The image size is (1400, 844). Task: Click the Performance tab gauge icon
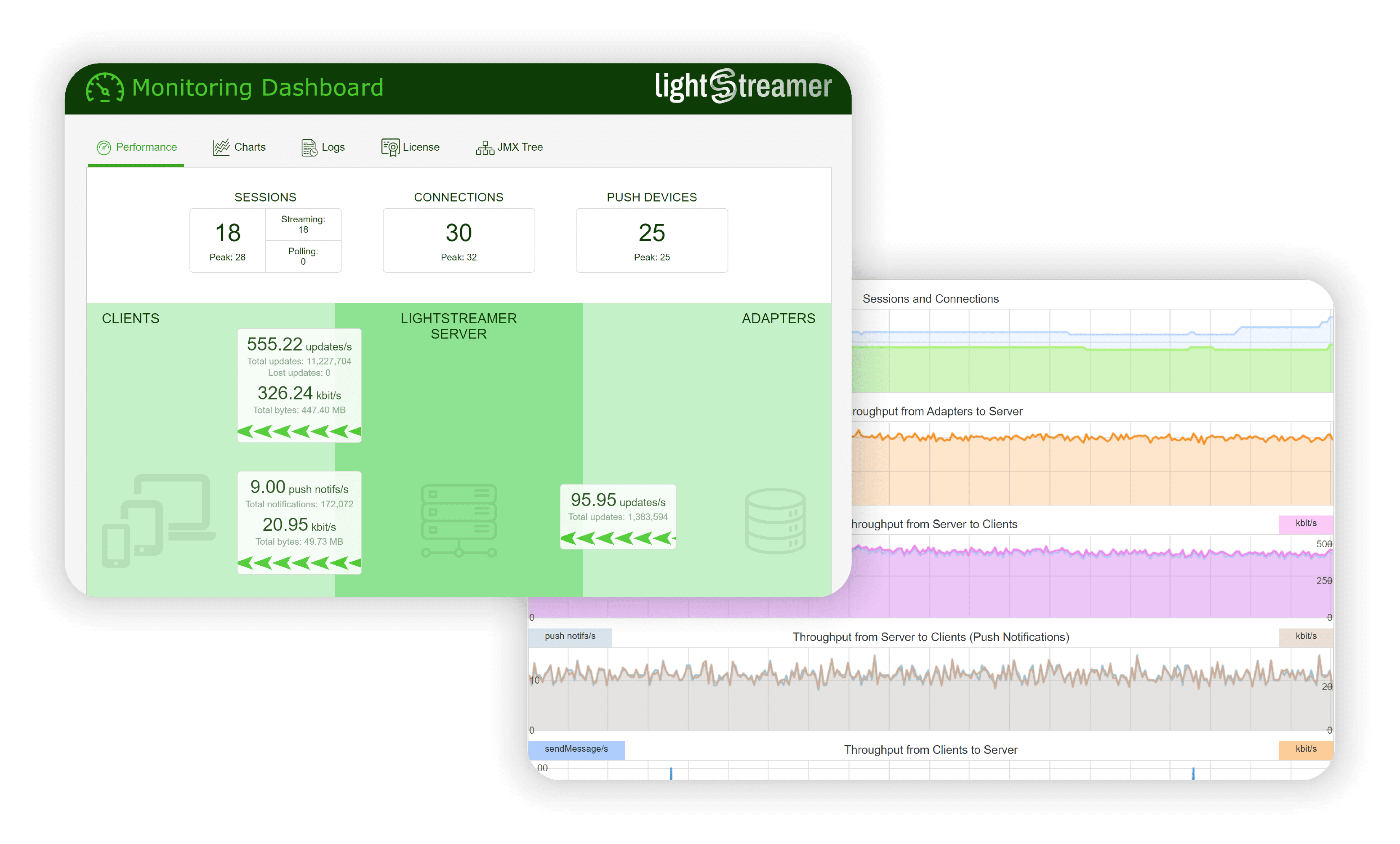[104, 148]
